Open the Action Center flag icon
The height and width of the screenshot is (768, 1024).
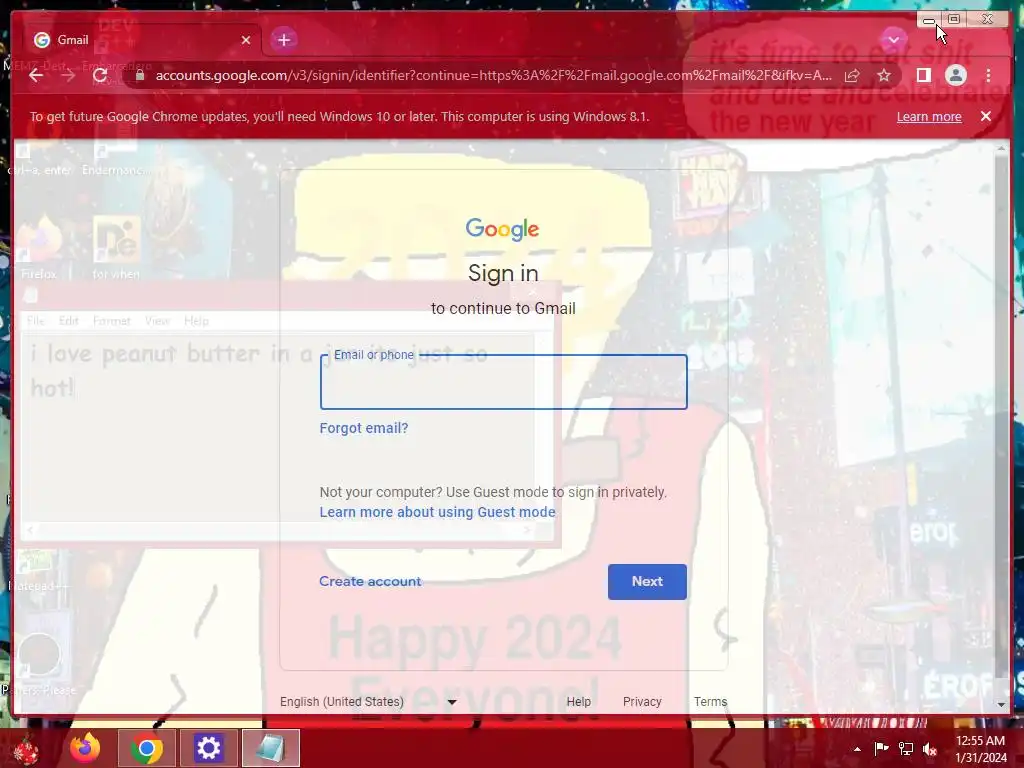pyautogui.click(x=882, y=749)
